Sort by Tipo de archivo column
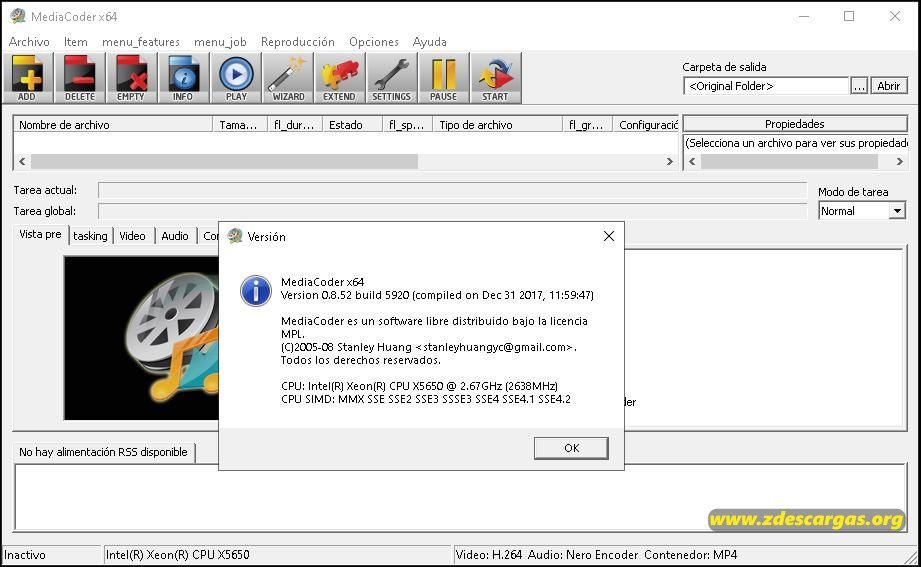Image resolution: width=921 pixels, height=567 pixels. [498, 125]
